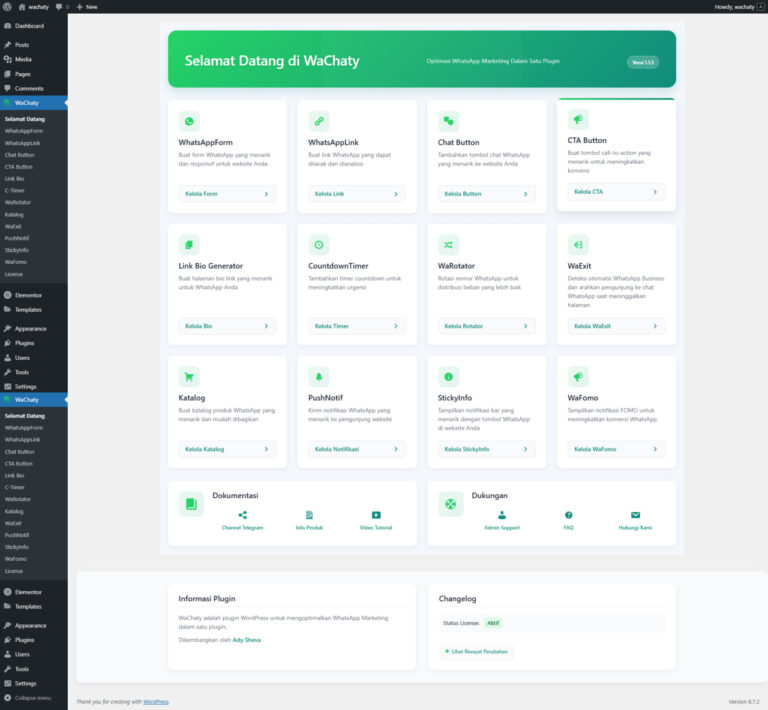
Task: Click the WordPress link in the footer
Action: pos(156,702)
